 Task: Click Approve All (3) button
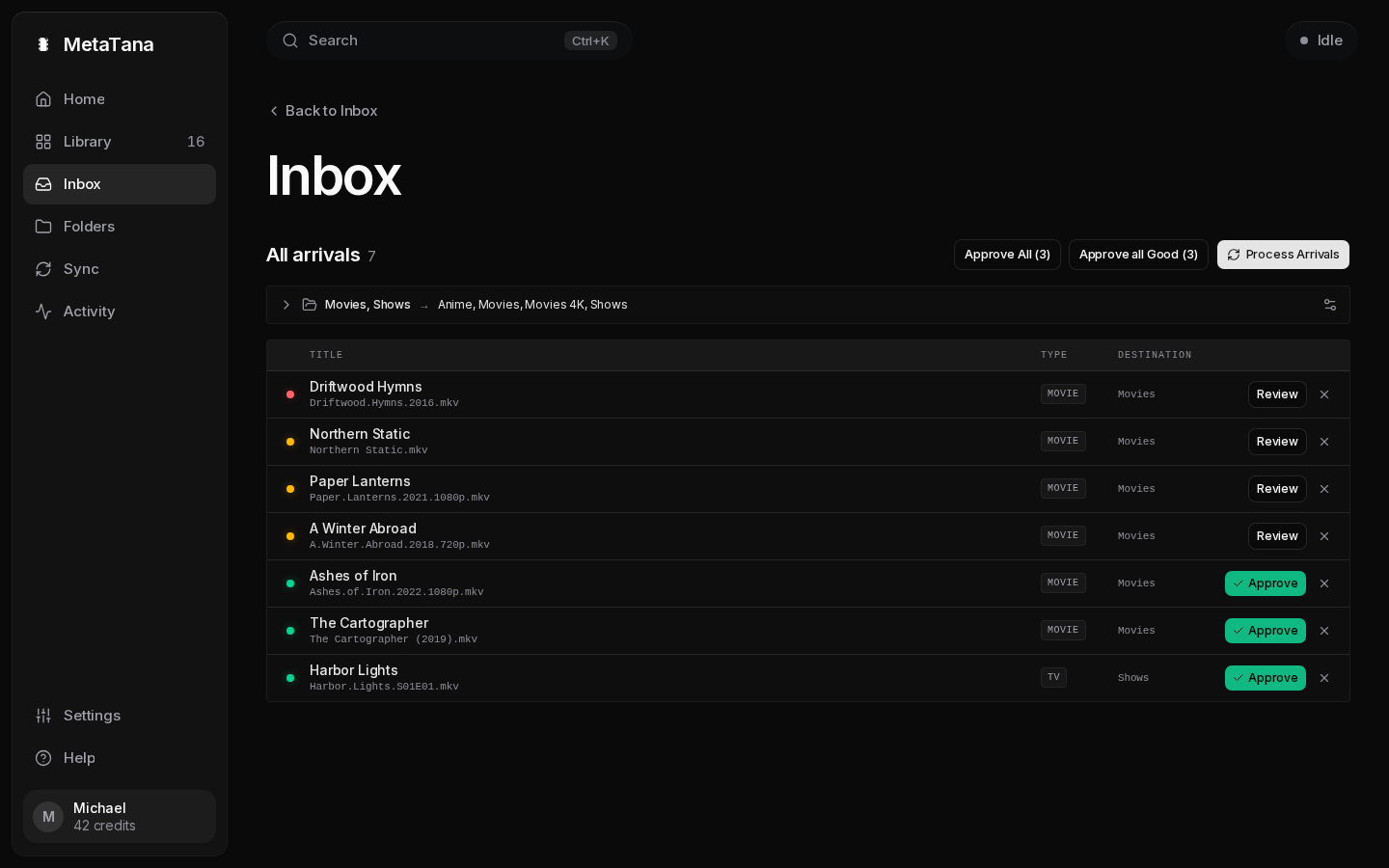pos(1007,255)
